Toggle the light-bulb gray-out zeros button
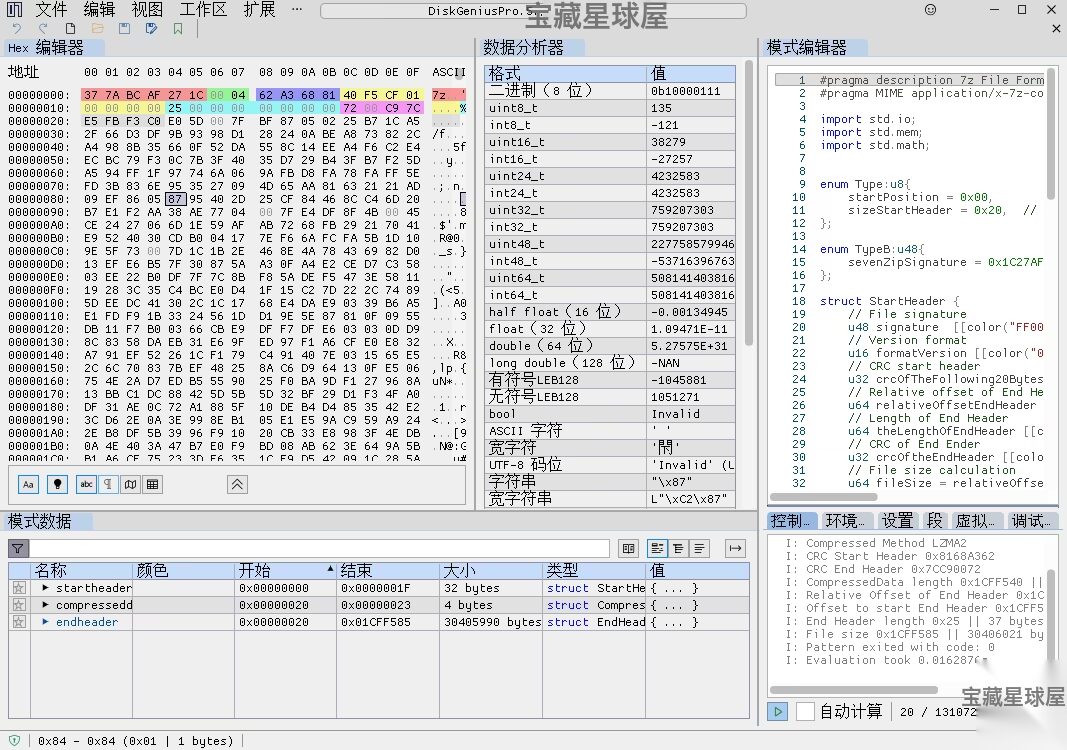Image resolution: width=1067 pixels, height=750 pixels. coord(57,485)
